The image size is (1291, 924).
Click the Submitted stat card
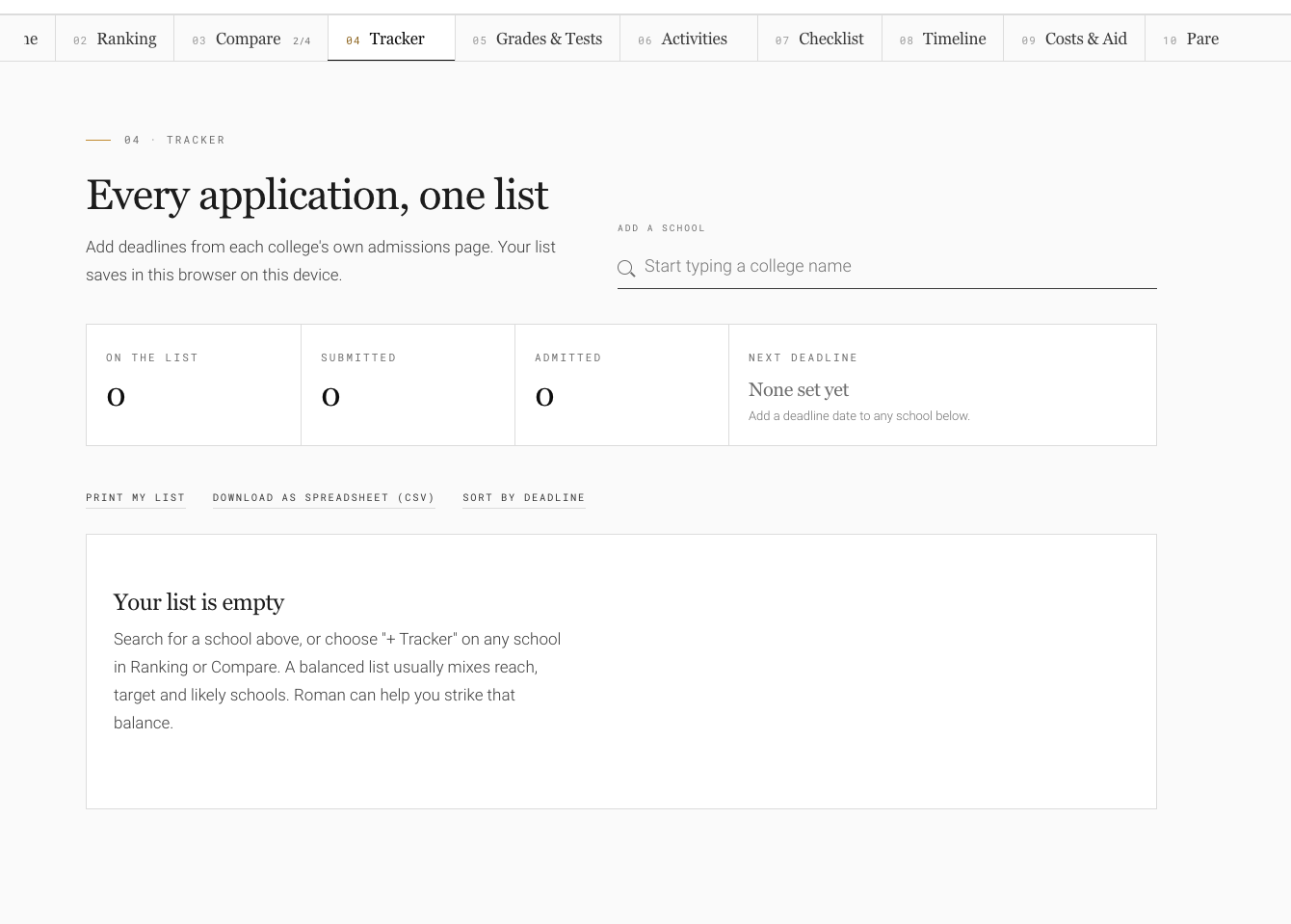click(408, 385)
